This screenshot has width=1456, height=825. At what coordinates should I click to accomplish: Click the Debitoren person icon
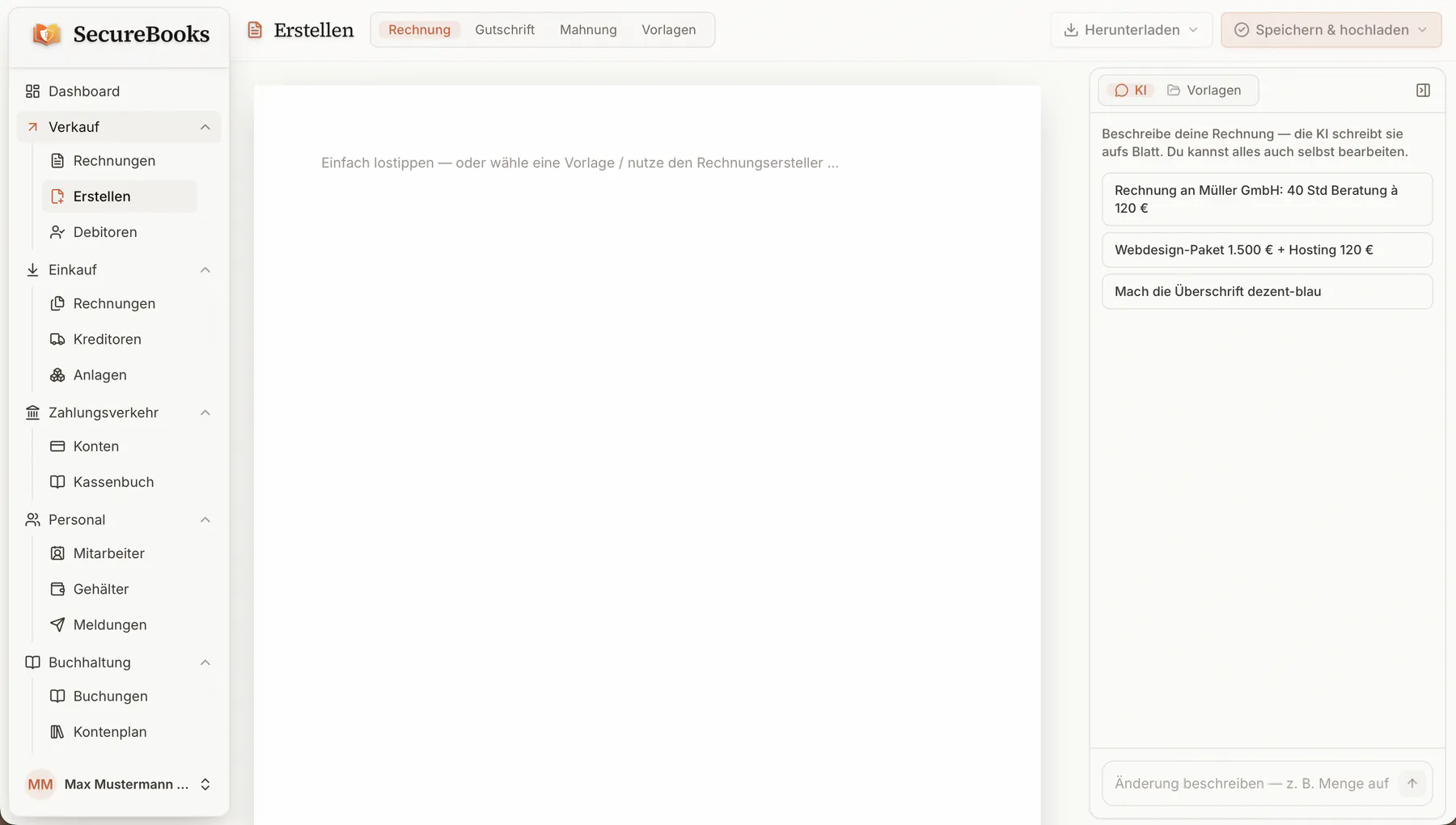coord(57,232)
